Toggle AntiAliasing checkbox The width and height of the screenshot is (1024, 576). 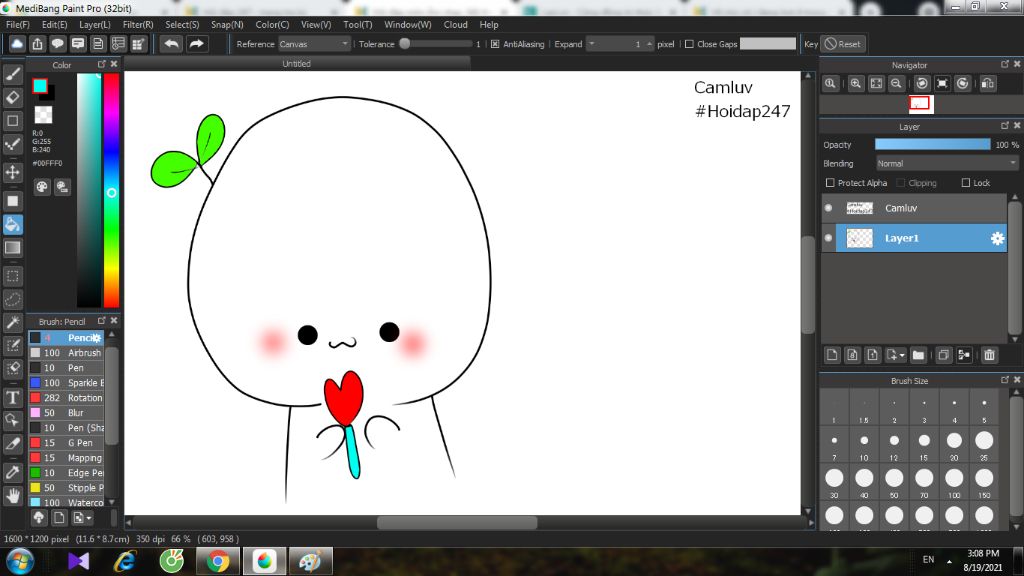[495, 44]
